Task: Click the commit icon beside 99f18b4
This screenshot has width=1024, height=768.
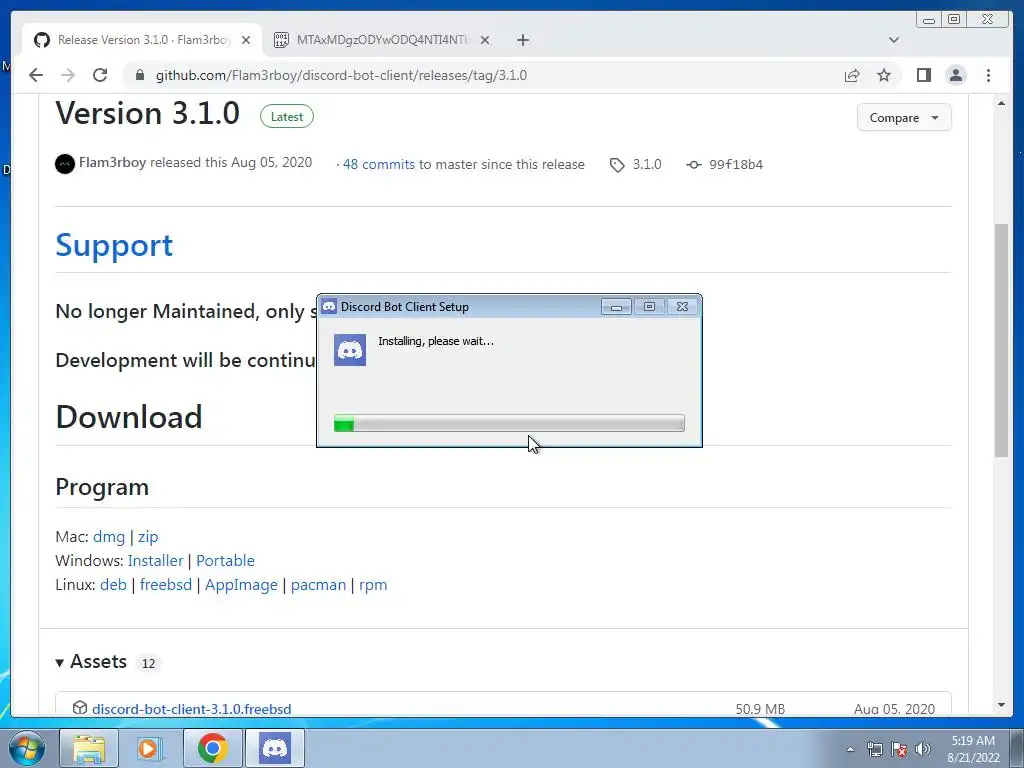Action: [x=694, y=165]
